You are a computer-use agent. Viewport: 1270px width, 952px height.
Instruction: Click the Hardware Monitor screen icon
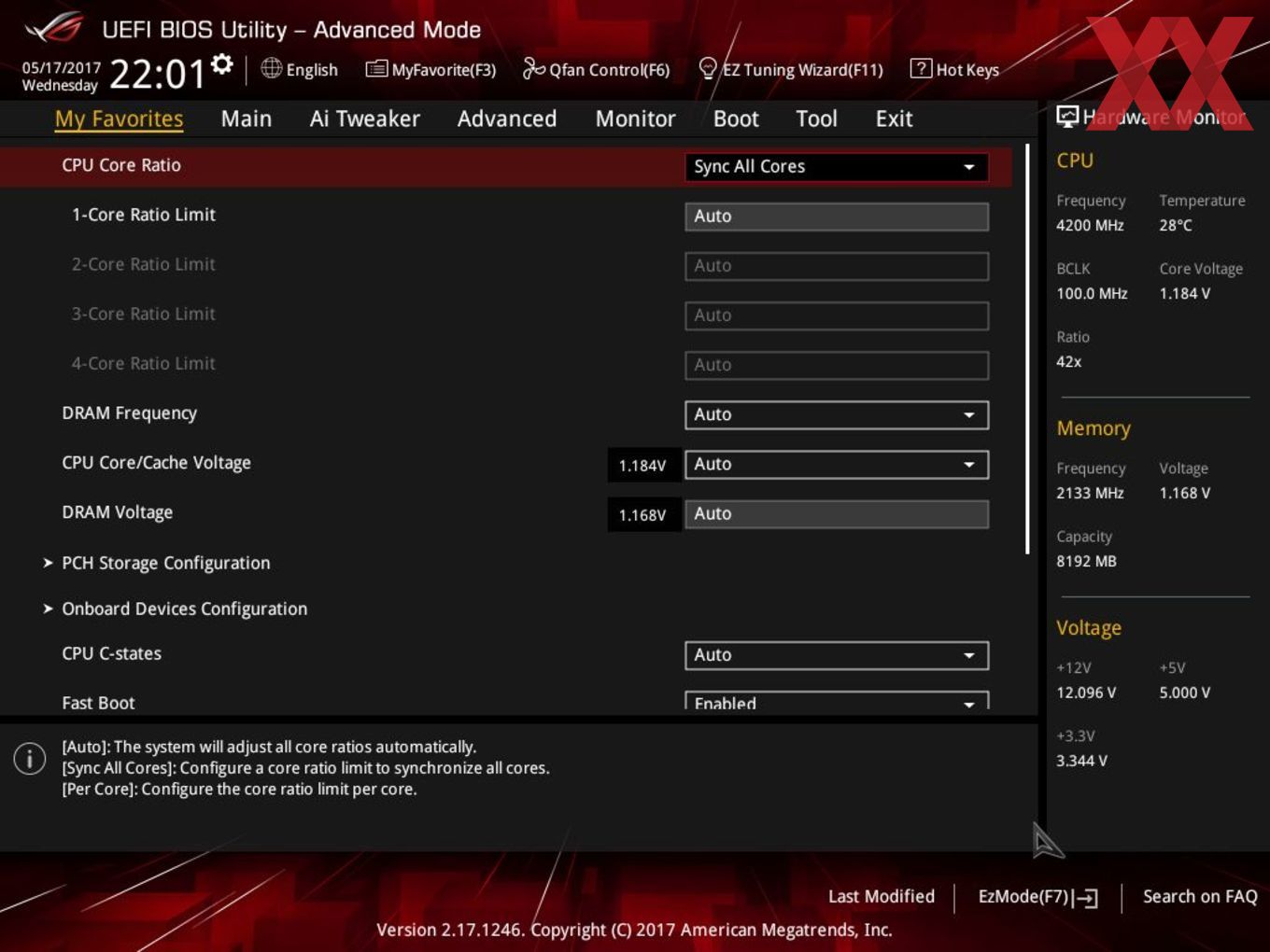tap(1067, 117)
